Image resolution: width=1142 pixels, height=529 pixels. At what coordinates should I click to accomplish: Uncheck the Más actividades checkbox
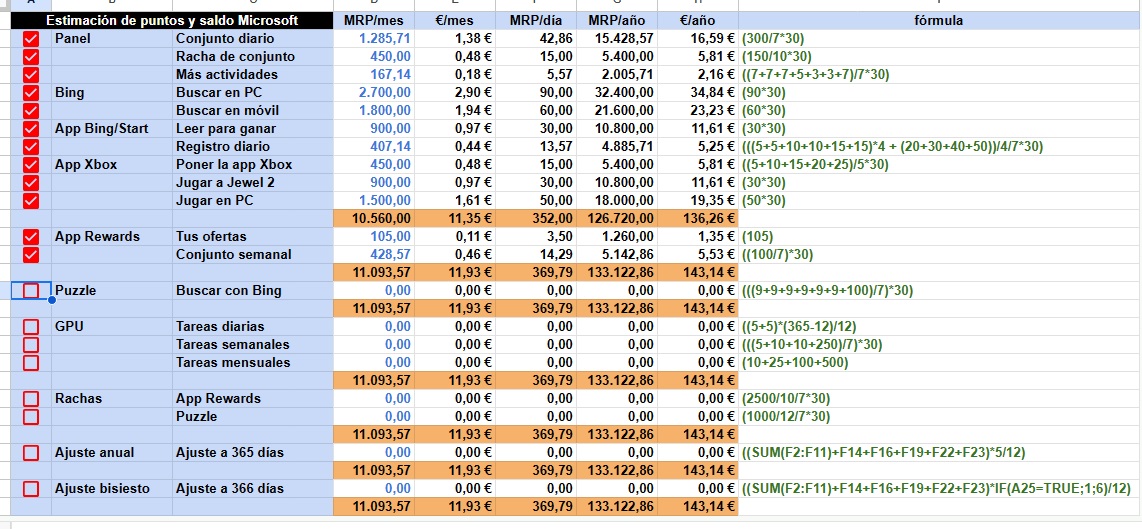(31, 74)
